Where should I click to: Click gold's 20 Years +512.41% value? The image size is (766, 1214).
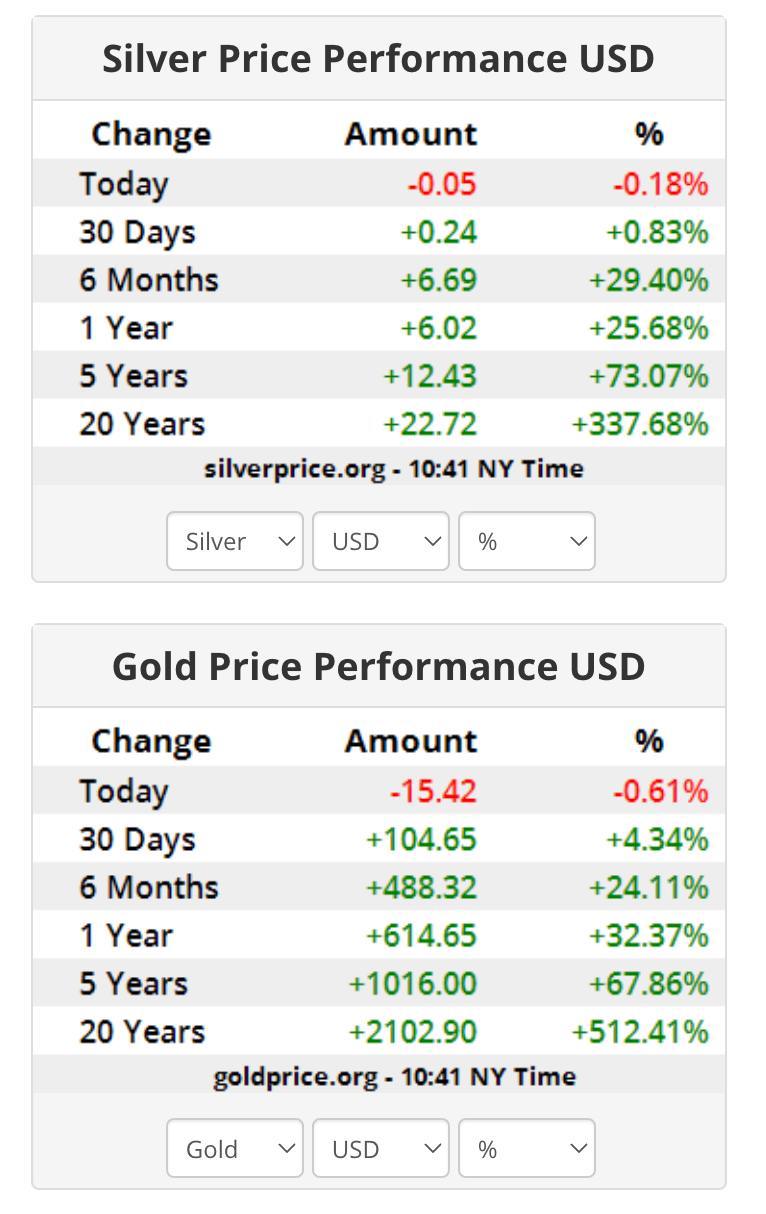[640, 1031]
